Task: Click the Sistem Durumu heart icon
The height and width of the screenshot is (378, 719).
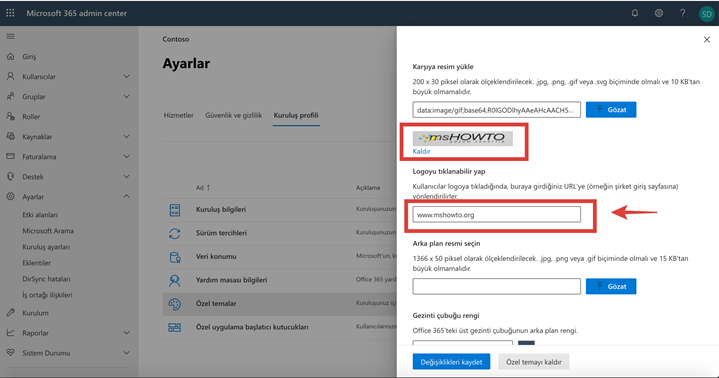Action: point(11,353)
